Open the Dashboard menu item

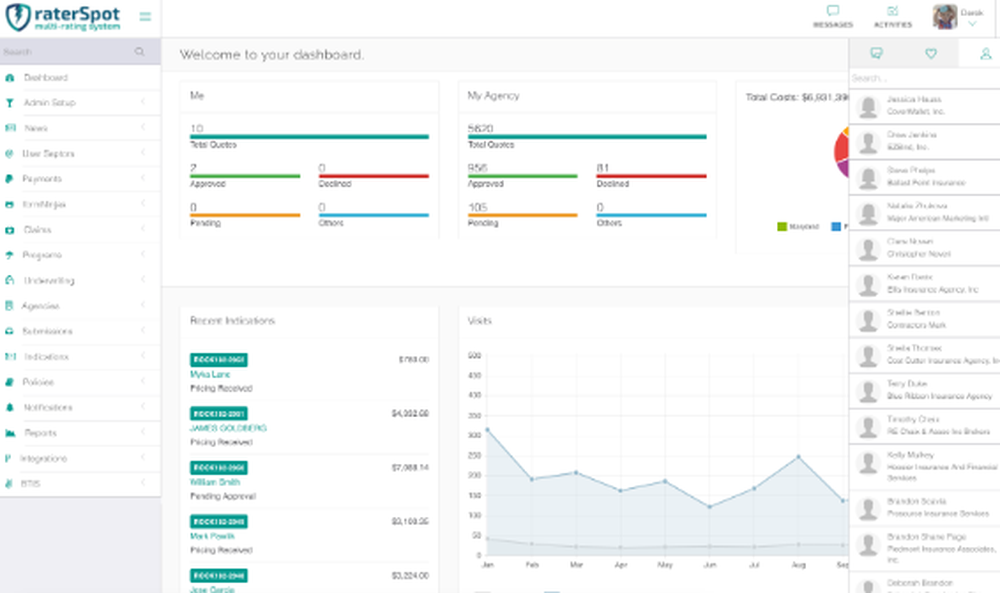click(x=80, y=78)
